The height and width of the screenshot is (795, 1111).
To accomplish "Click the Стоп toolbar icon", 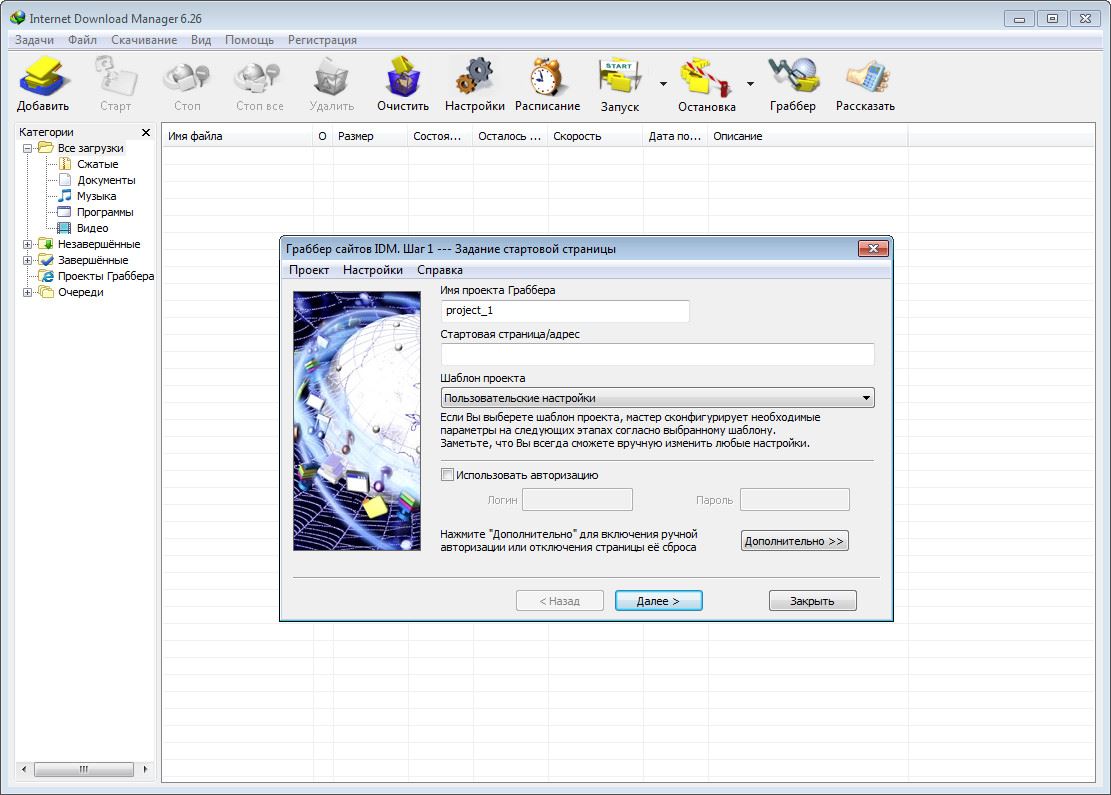I will pos(187,77).
